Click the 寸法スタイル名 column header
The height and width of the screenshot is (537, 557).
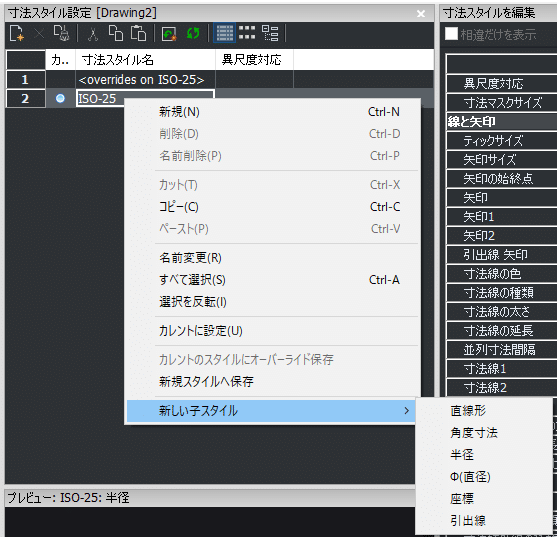click(x=145, y=60)
